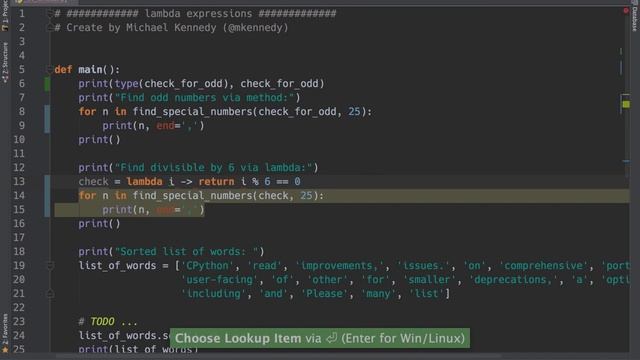This screenshot has height=360, width=640.
Task: Click the 'user-facing' string on line 20
Action: [220, 280]
